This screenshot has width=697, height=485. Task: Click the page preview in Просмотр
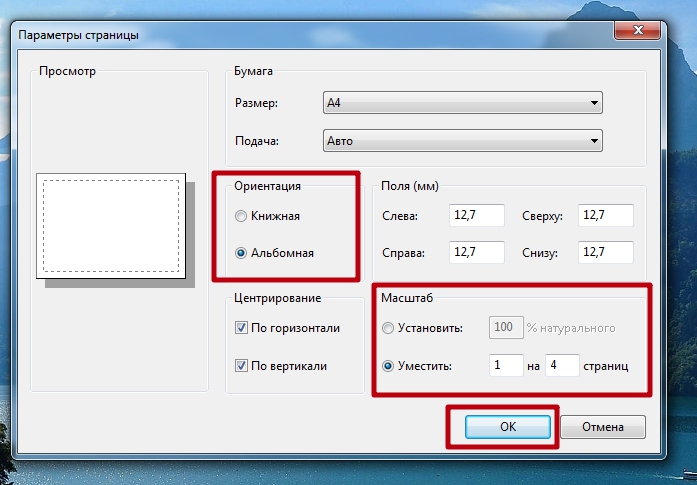click(110, 226)
